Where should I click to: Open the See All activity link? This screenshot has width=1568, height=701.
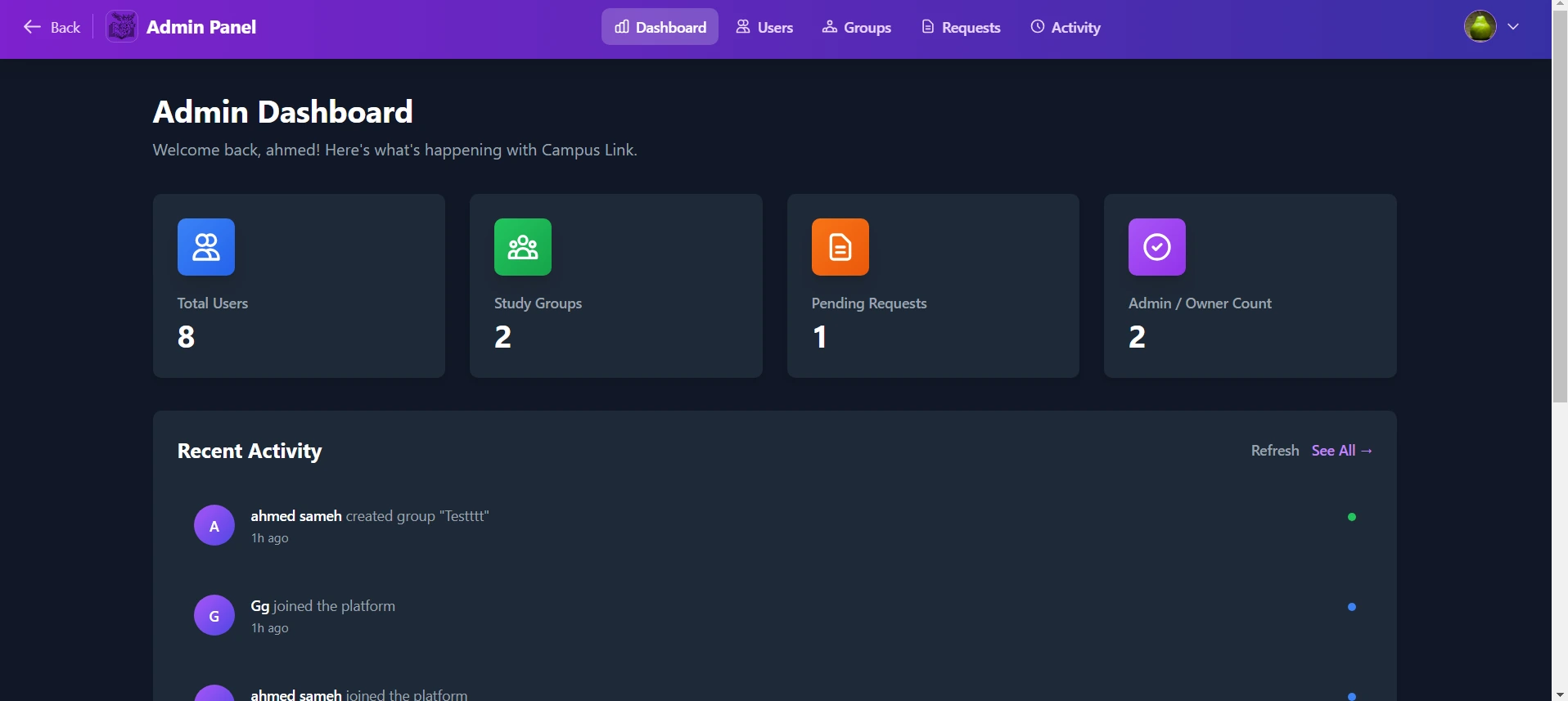coord(1342,451)
